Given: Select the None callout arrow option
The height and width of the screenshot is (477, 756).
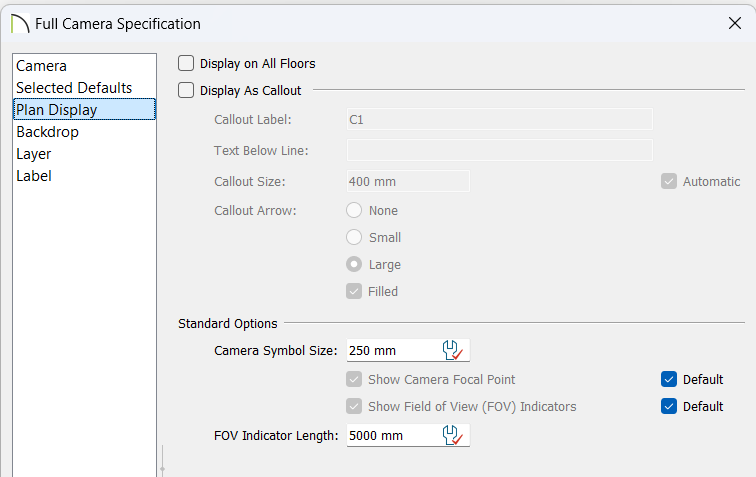Looking at the screenshot, I should pos(354,210).
